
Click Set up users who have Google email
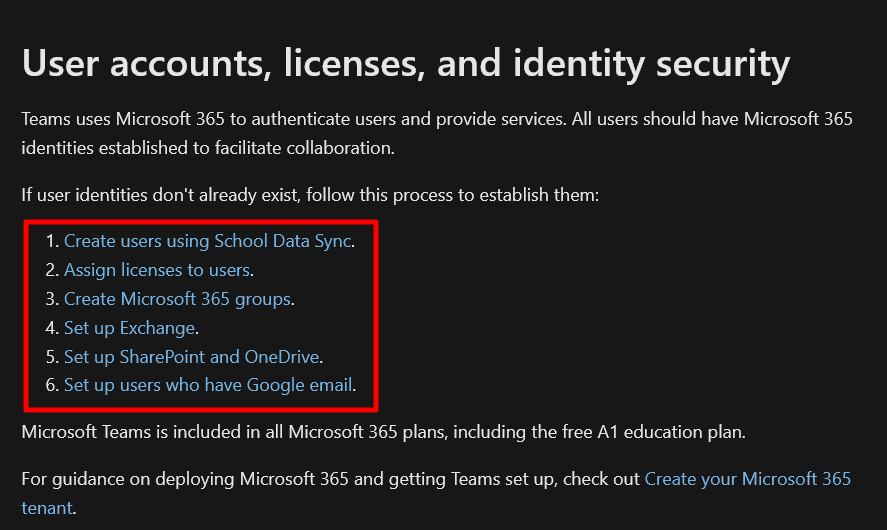[x=208, y=385]
